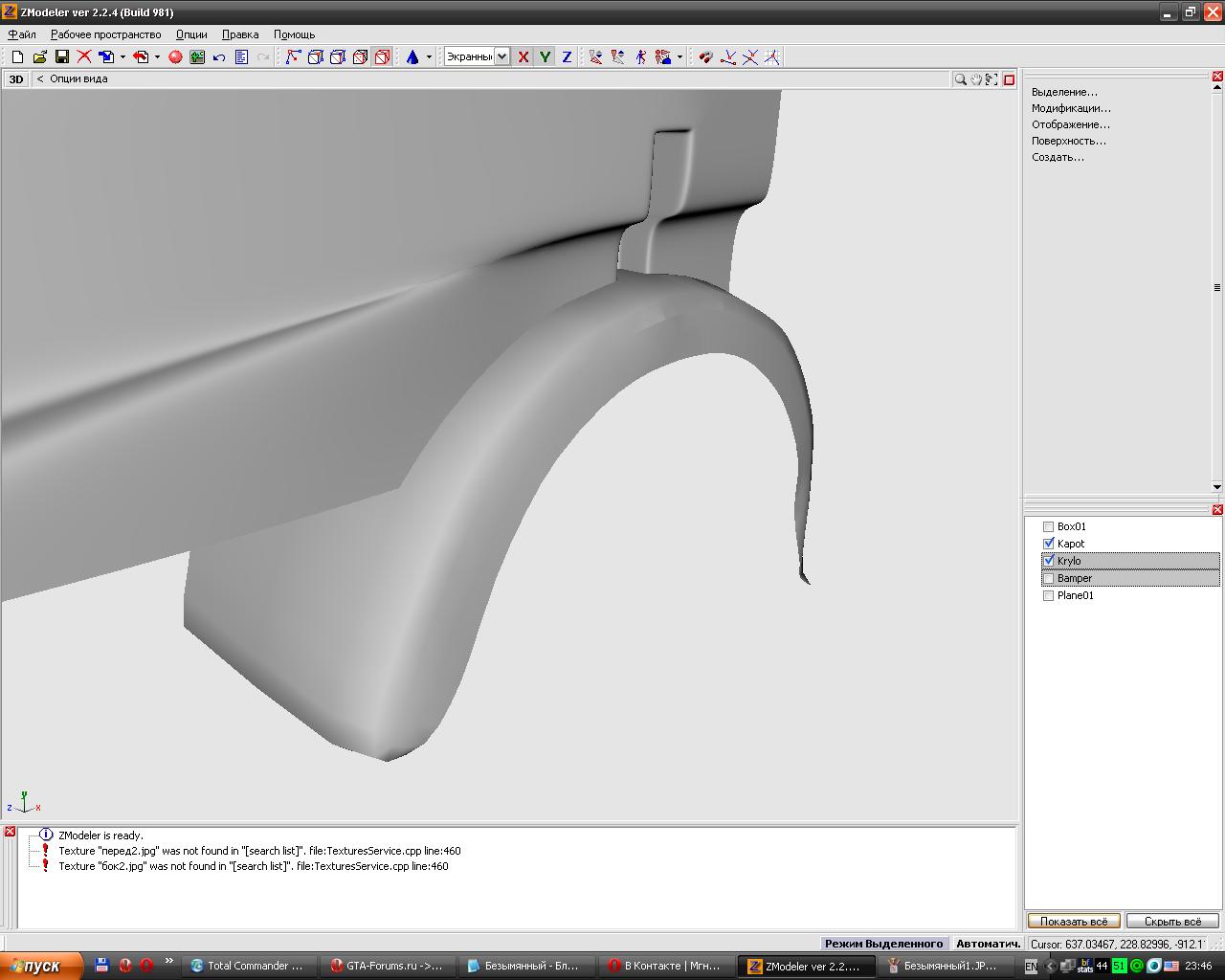Click the red sphere toolbar icon

pyautogui.click(x=175, y=57)
